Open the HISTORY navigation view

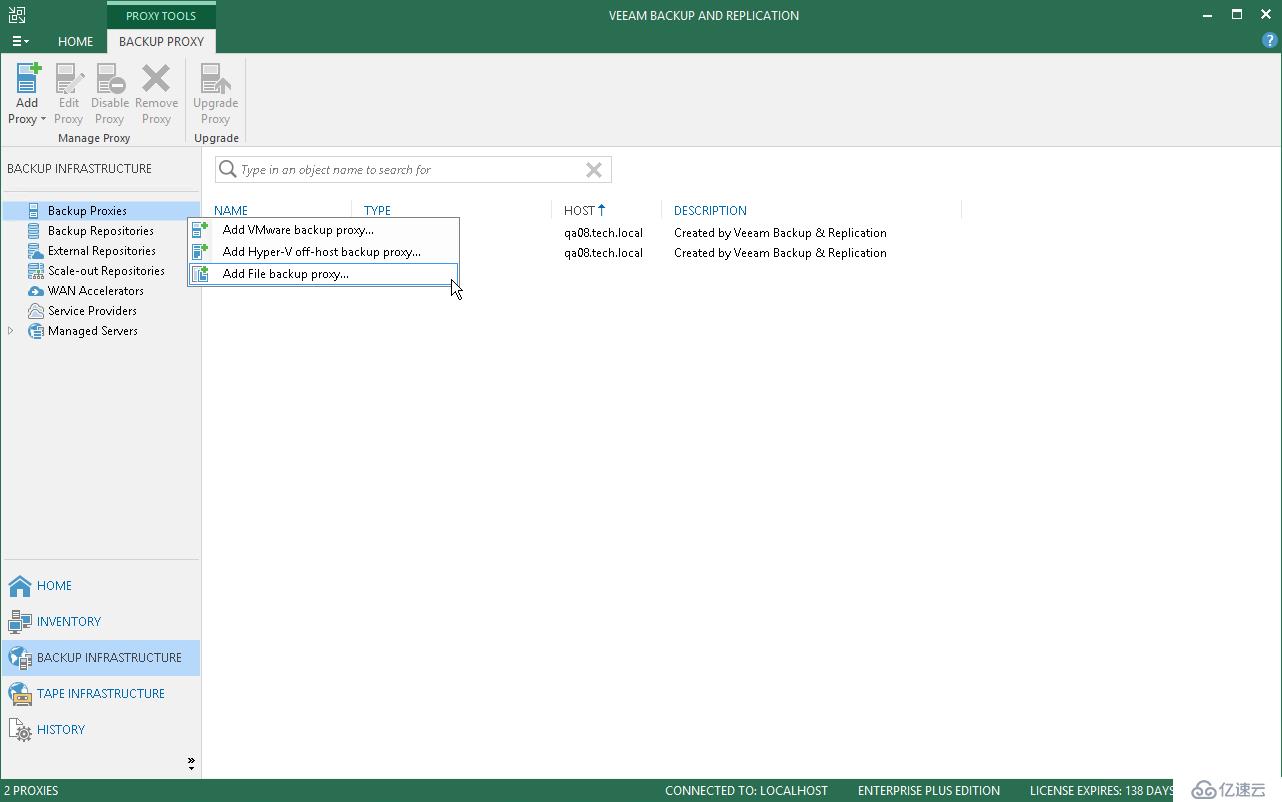101,730
